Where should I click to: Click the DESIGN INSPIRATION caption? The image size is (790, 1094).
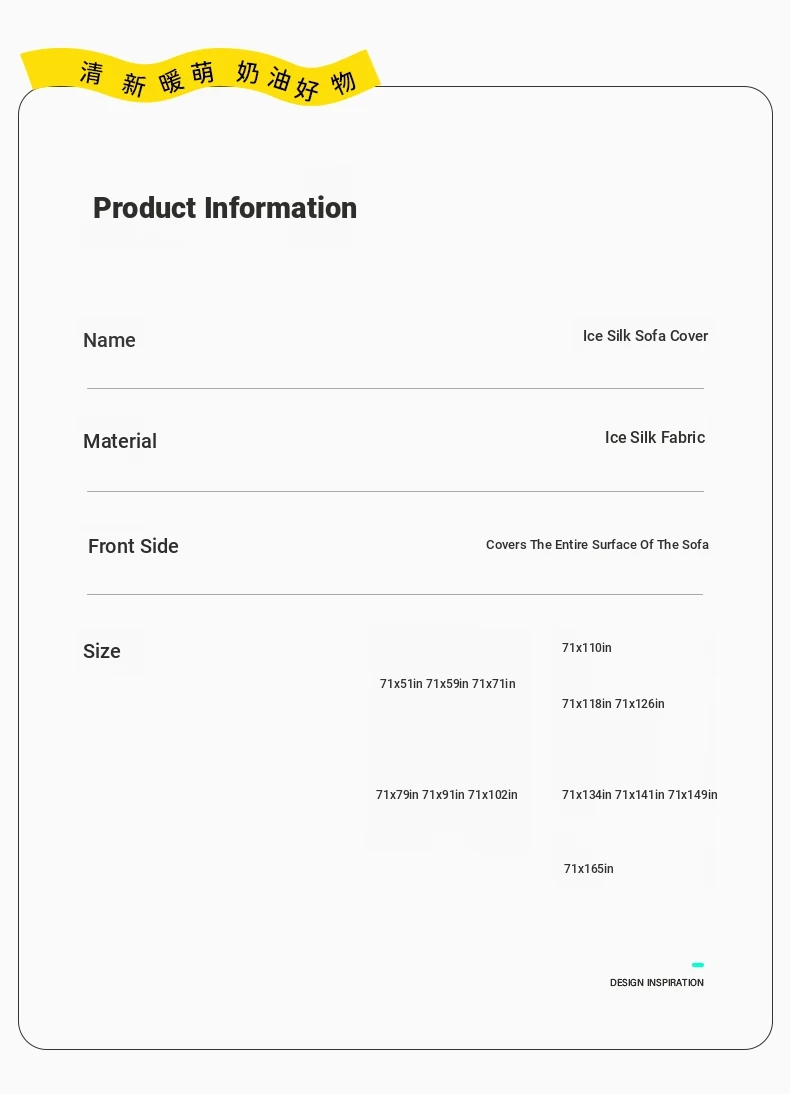[x=657, y=982]
